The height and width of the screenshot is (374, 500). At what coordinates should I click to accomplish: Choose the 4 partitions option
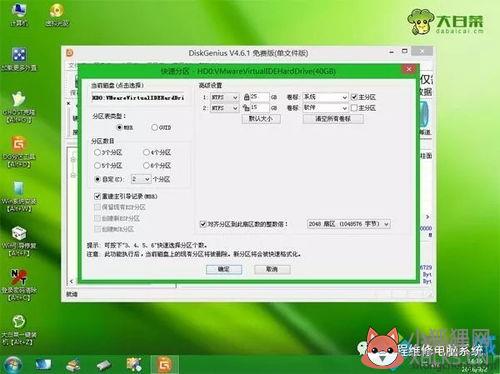point(146,152)
